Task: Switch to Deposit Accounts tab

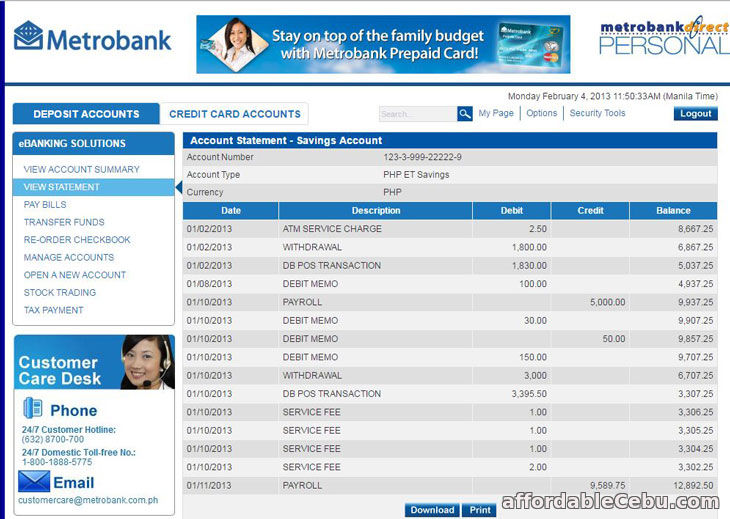Action: pyautogui.click(x=86, y=114)
